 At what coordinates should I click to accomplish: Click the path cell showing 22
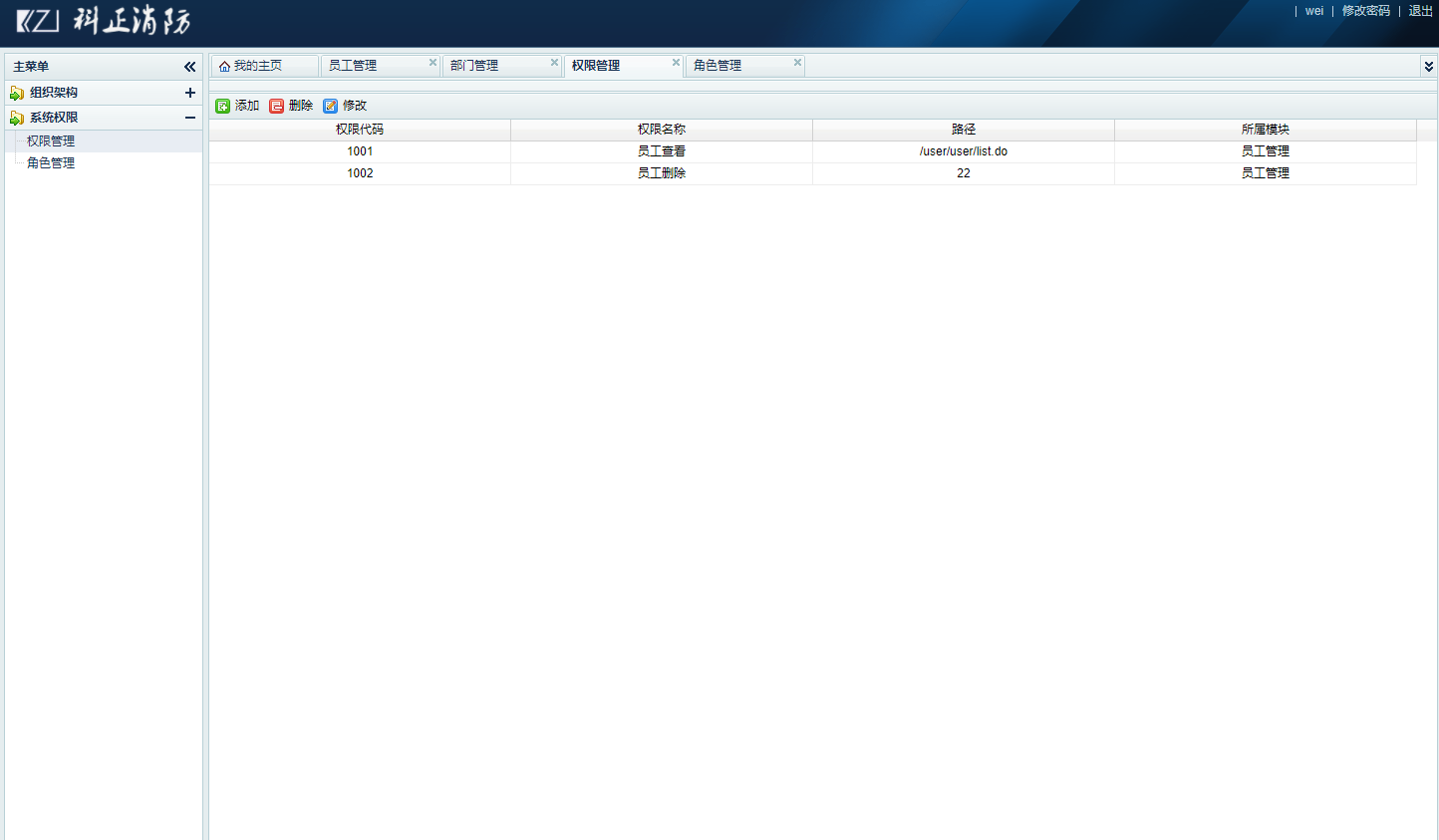click(964, 173)
